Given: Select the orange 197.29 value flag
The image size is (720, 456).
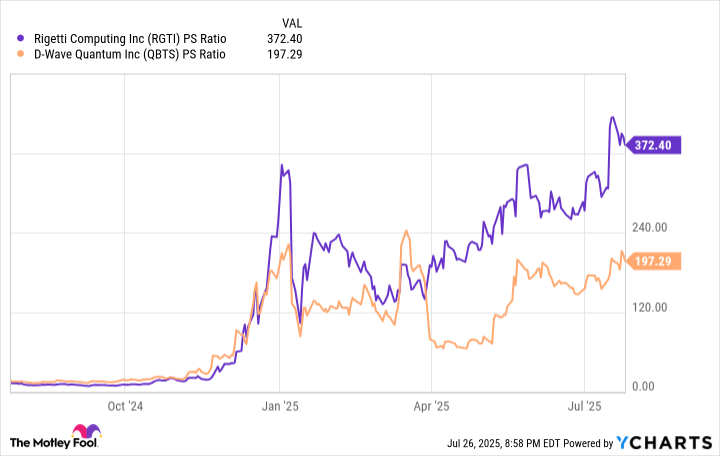Looking at the screenshot, I should [x=656, y=261].
